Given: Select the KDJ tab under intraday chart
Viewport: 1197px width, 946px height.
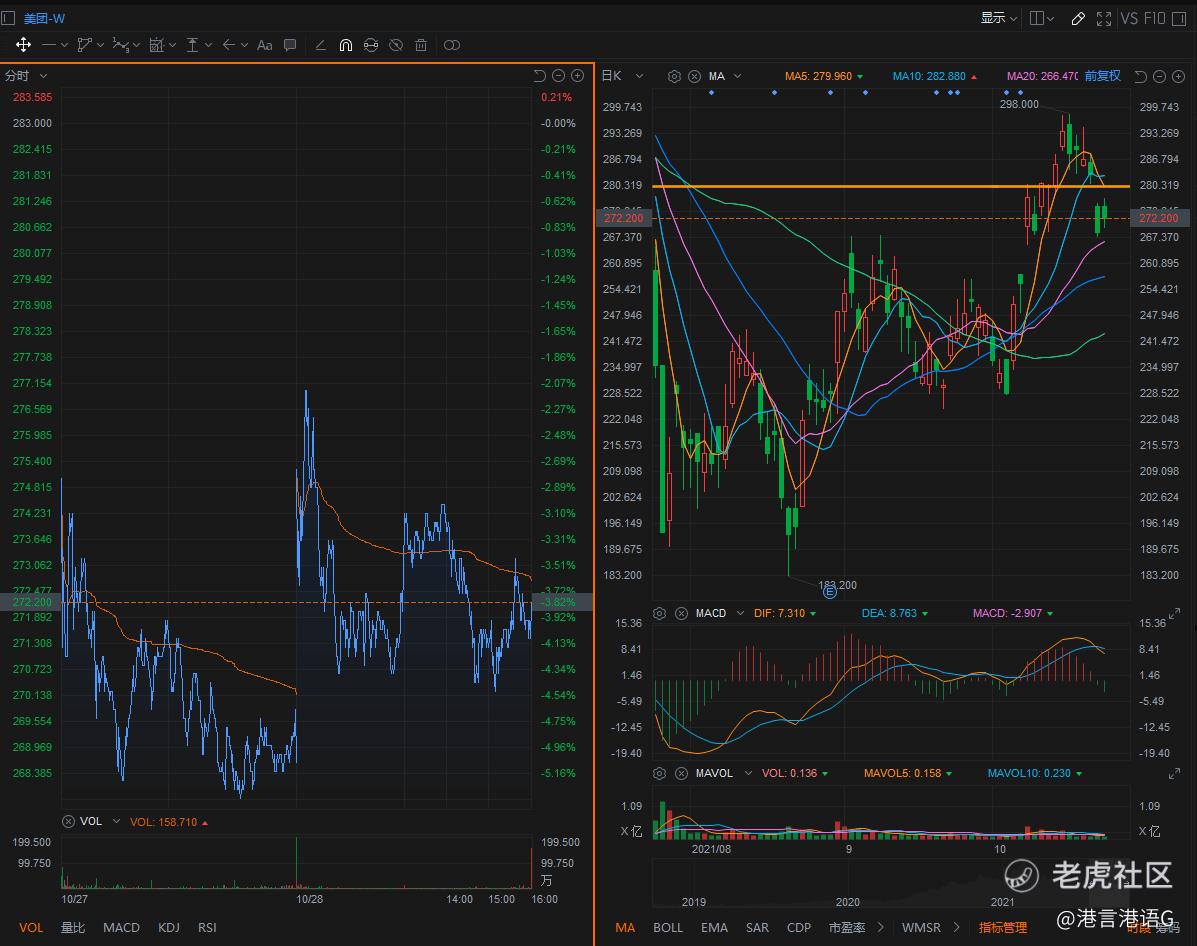Looking at the screenshot, I should 168,927.
